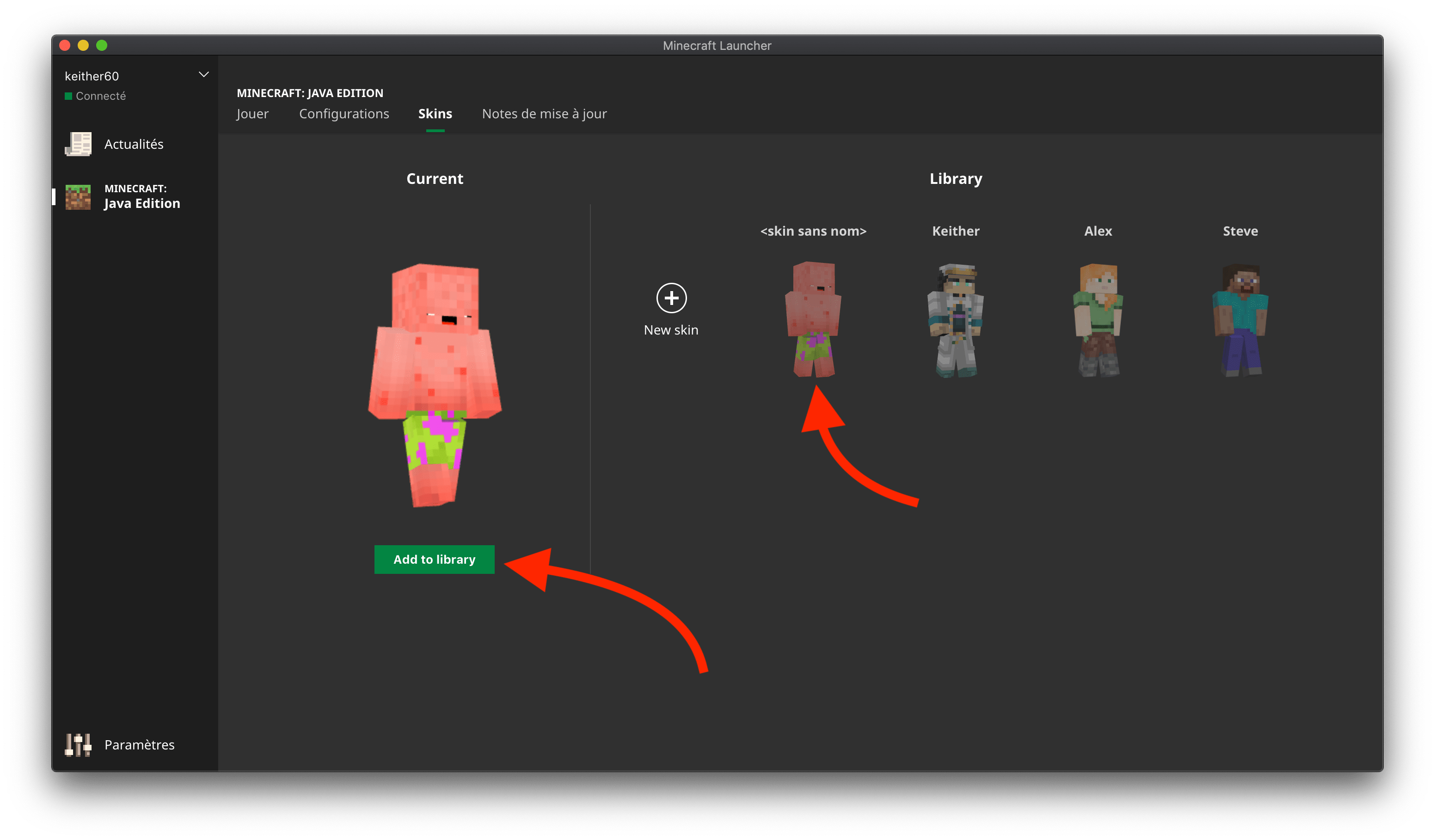Click the "Current" heading
Screen dimensions: 1435x840
(x=435, y=179)
